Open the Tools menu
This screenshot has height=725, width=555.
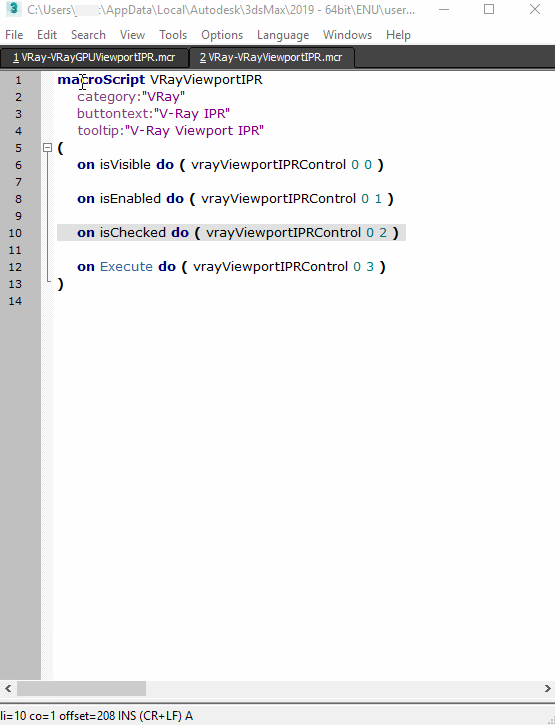(x=173, y=35)
